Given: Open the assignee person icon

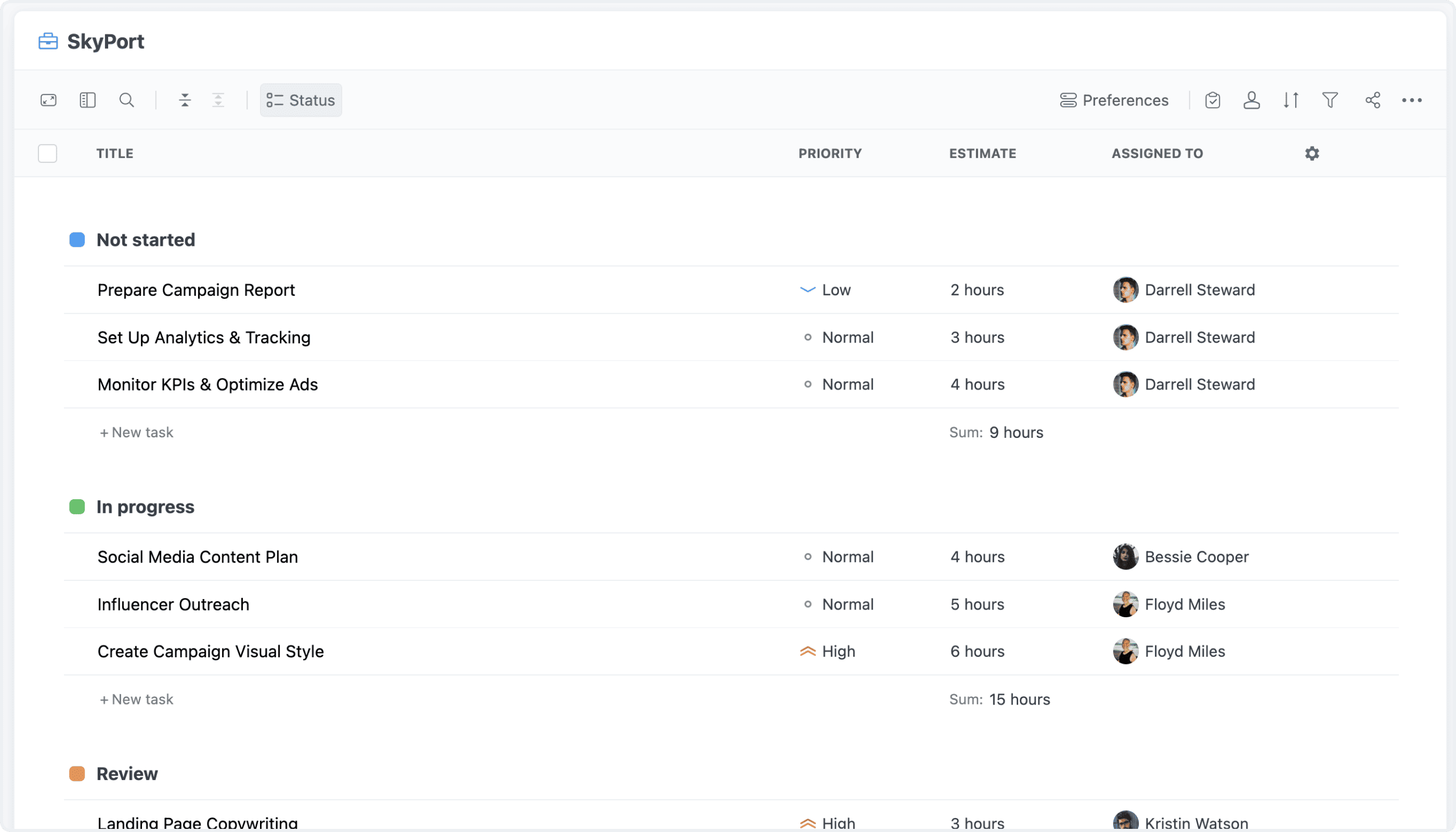Looking at the screenshot, I should [1252, 100].
